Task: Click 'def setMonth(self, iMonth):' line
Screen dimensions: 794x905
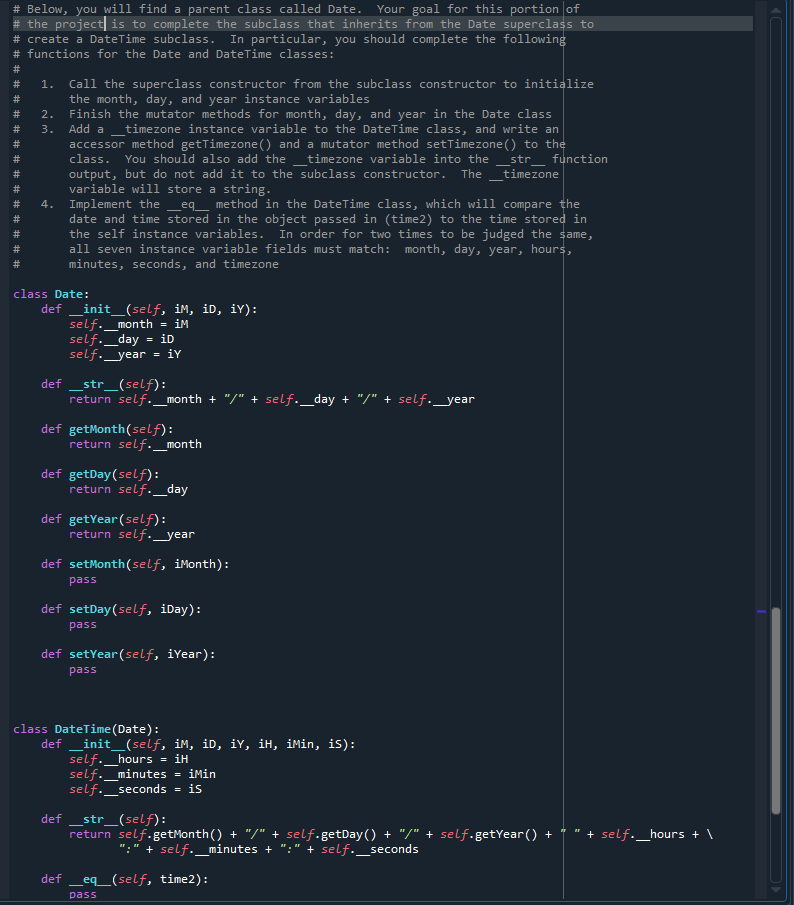Action: (x=135, y=564)
